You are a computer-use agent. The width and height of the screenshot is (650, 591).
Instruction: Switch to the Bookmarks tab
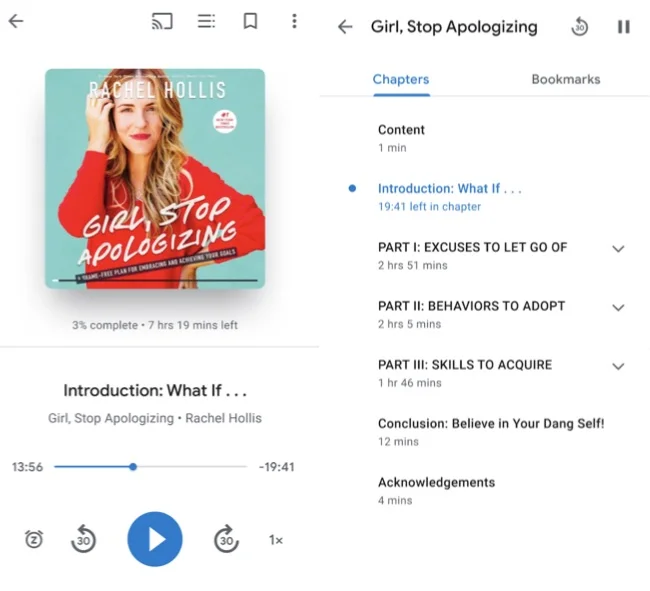coord(566,79)
